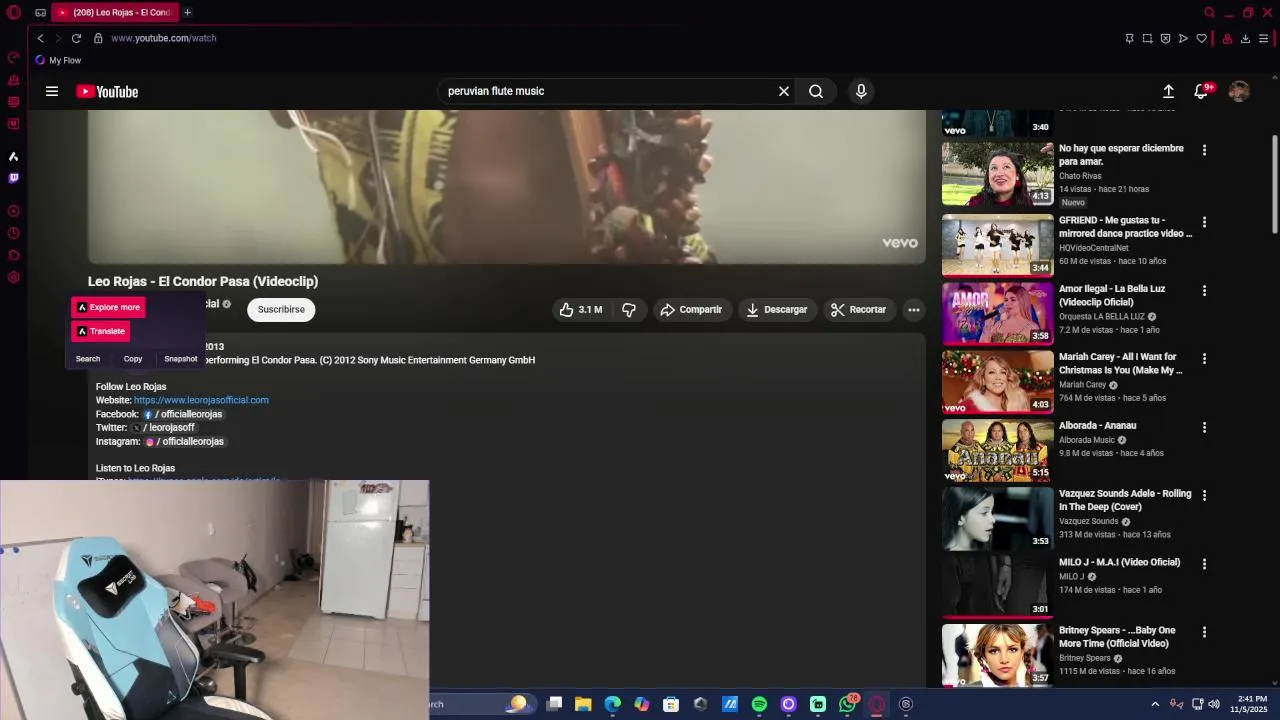The image size is (1280, 720).
Task: Reload the current YouTube page
Action: point(76,38)
